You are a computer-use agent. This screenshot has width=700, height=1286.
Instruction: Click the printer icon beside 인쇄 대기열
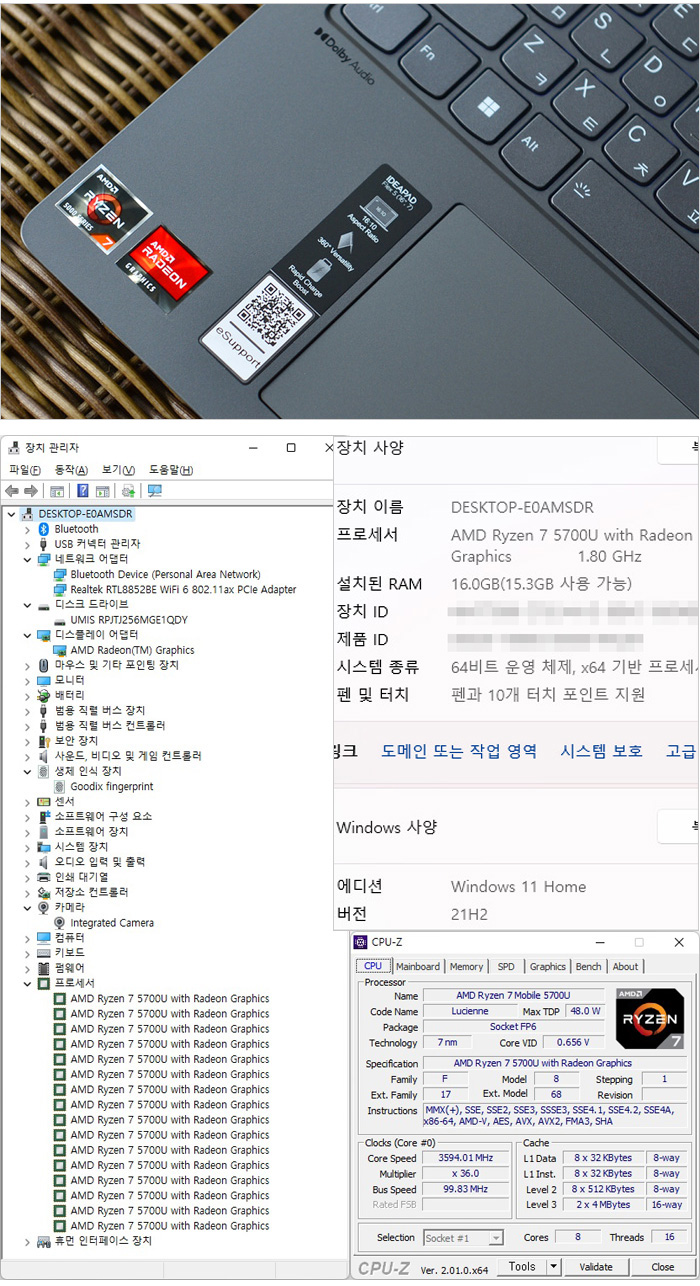coord(43,877)
